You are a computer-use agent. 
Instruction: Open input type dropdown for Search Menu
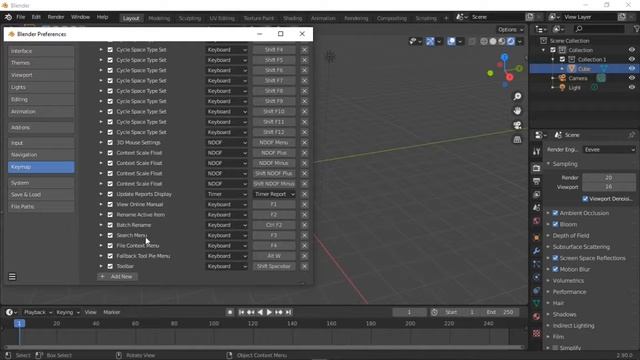click(x=227, y=236)
